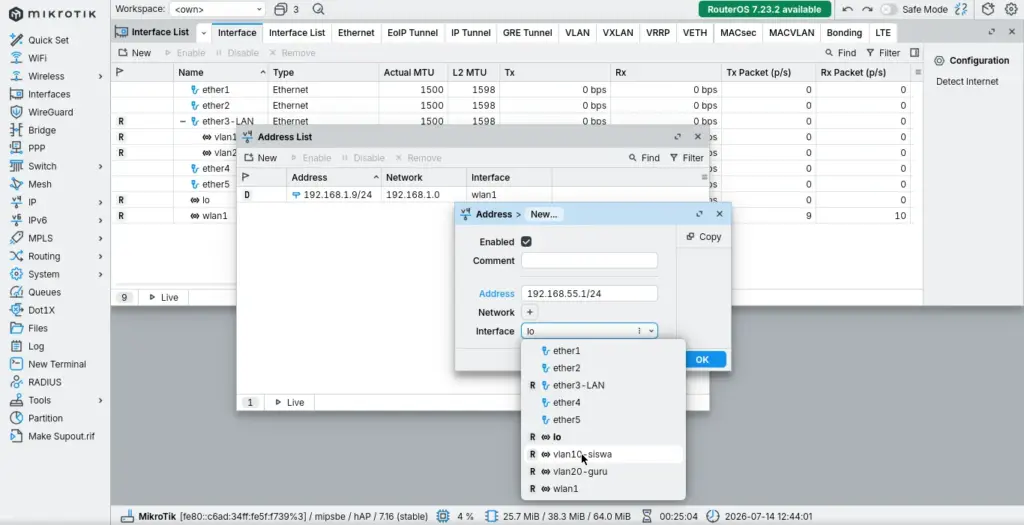The height and width of the screenshot is (525, 1024).
Task: Collapse the ether3-LAN tree row
Action: click(x=183, y=121)
